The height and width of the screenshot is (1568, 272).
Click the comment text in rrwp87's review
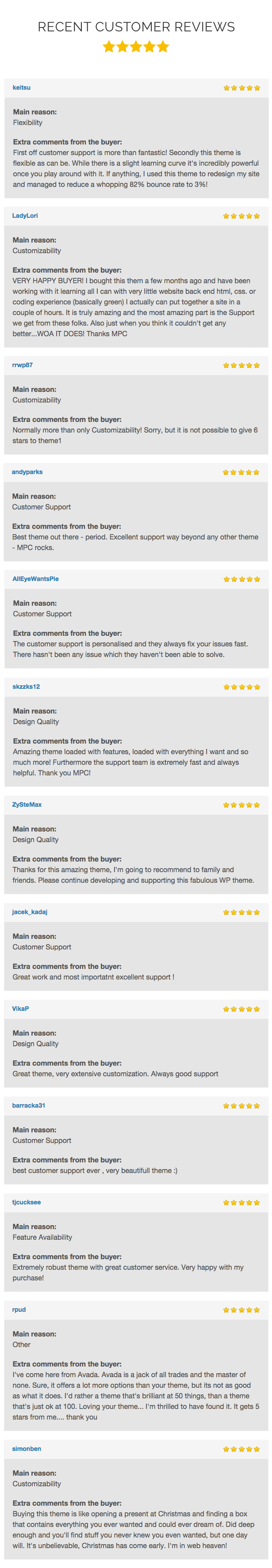(135, 435)
